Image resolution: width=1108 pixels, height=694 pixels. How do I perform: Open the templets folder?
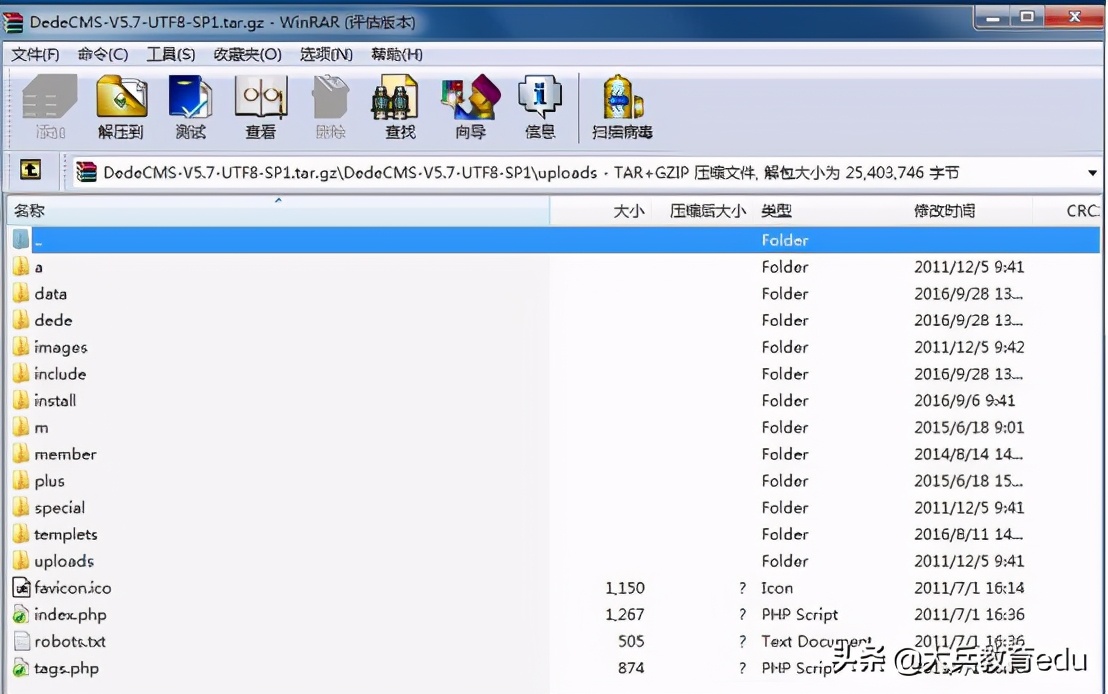pyautogui.click(x=65, y=534)
